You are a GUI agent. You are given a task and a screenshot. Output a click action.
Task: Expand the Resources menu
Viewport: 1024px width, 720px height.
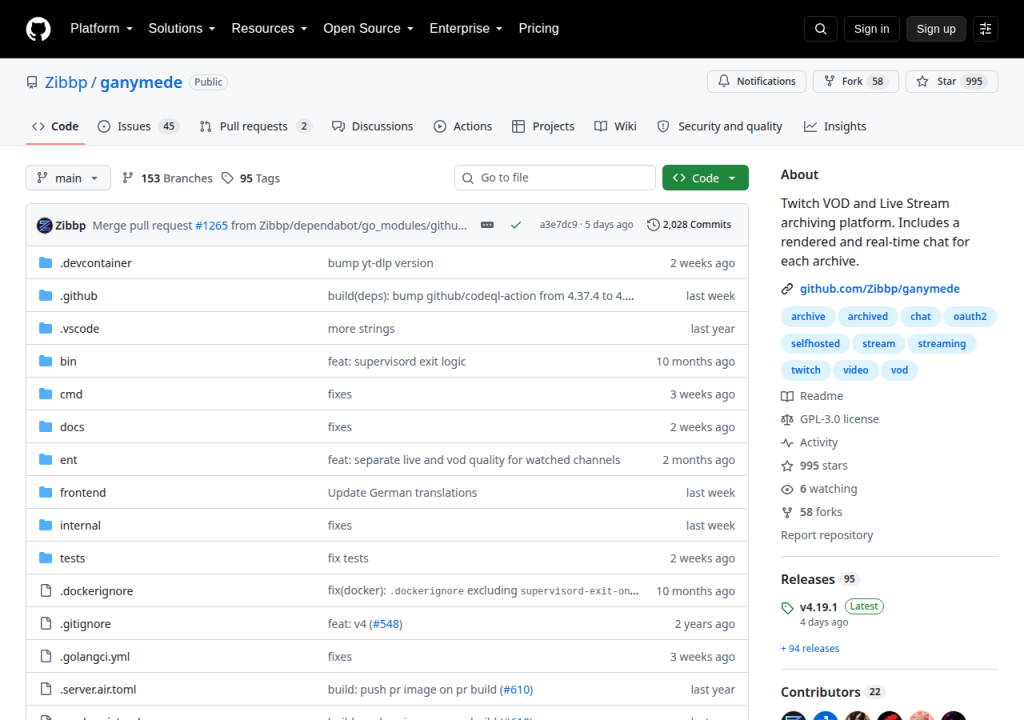(x=269, y=29)
